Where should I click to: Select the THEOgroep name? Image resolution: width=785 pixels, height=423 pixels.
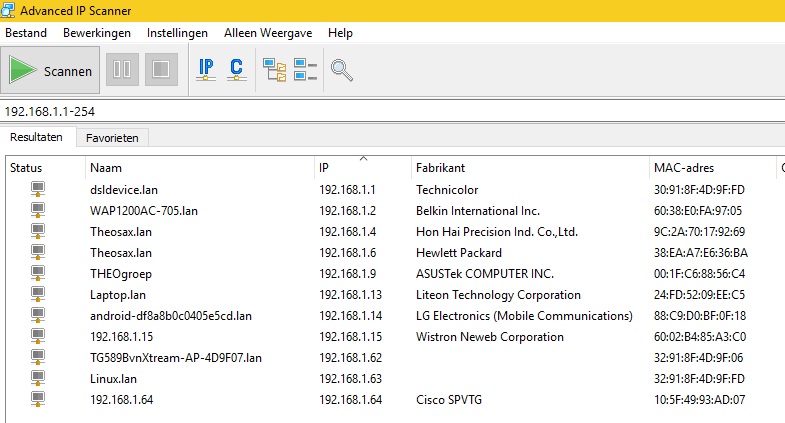tap(121, 274)
